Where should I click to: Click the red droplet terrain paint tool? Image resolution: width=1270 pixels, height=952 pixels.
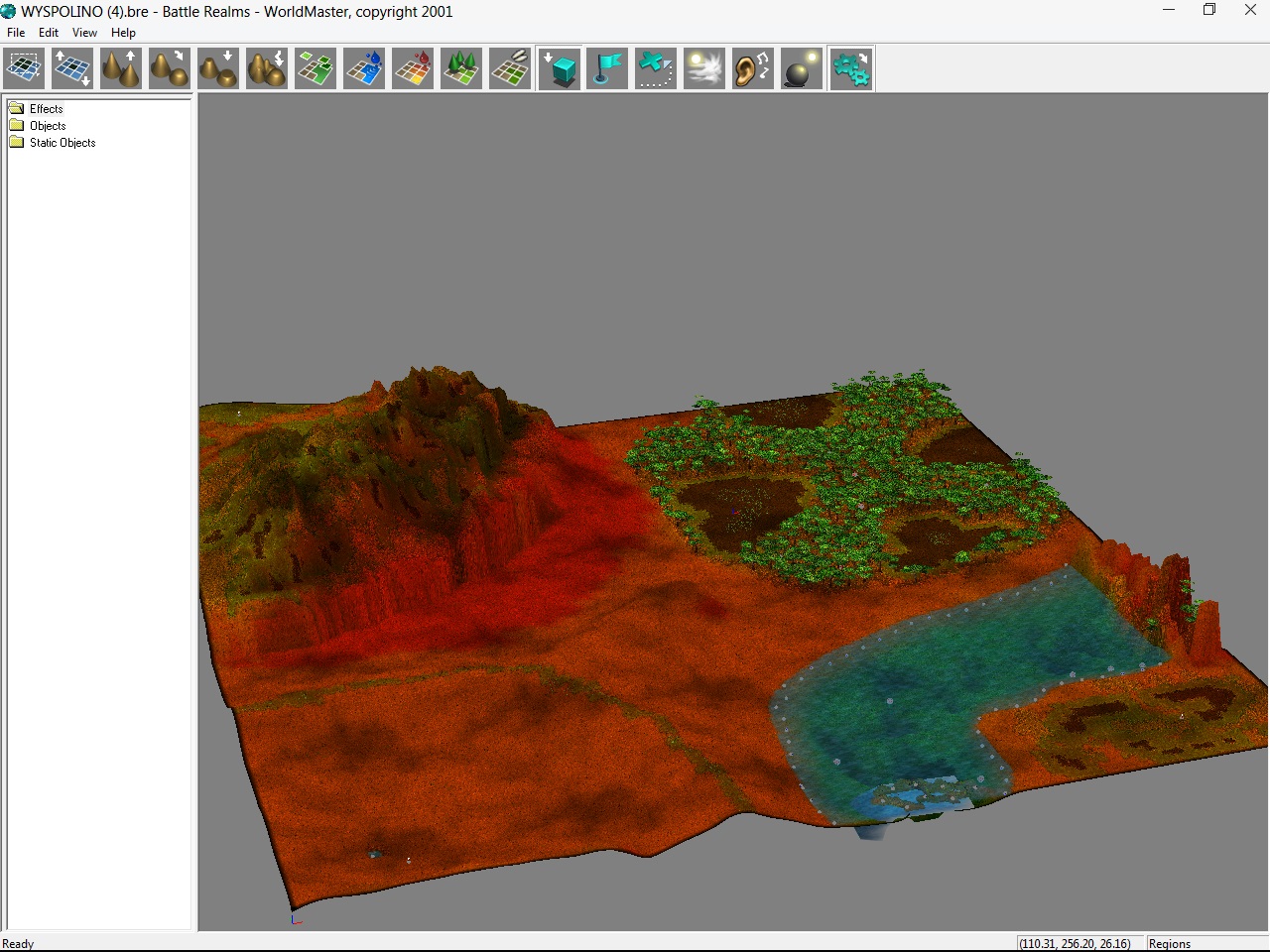click(413, 69)
